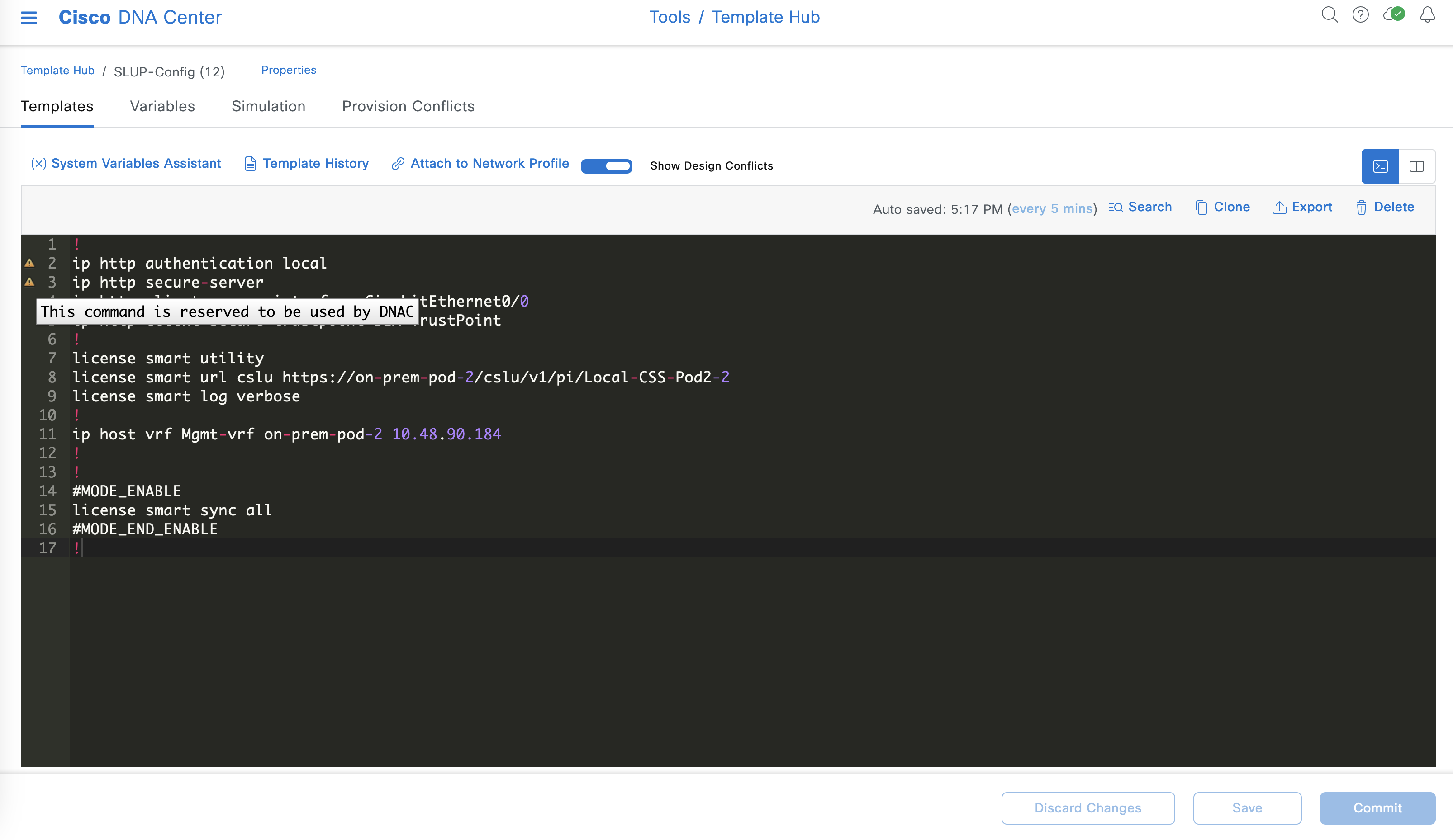Click the Commit button
Image resolution: width=1453 pixels, height=840 pixels.
coord(1377,808)
